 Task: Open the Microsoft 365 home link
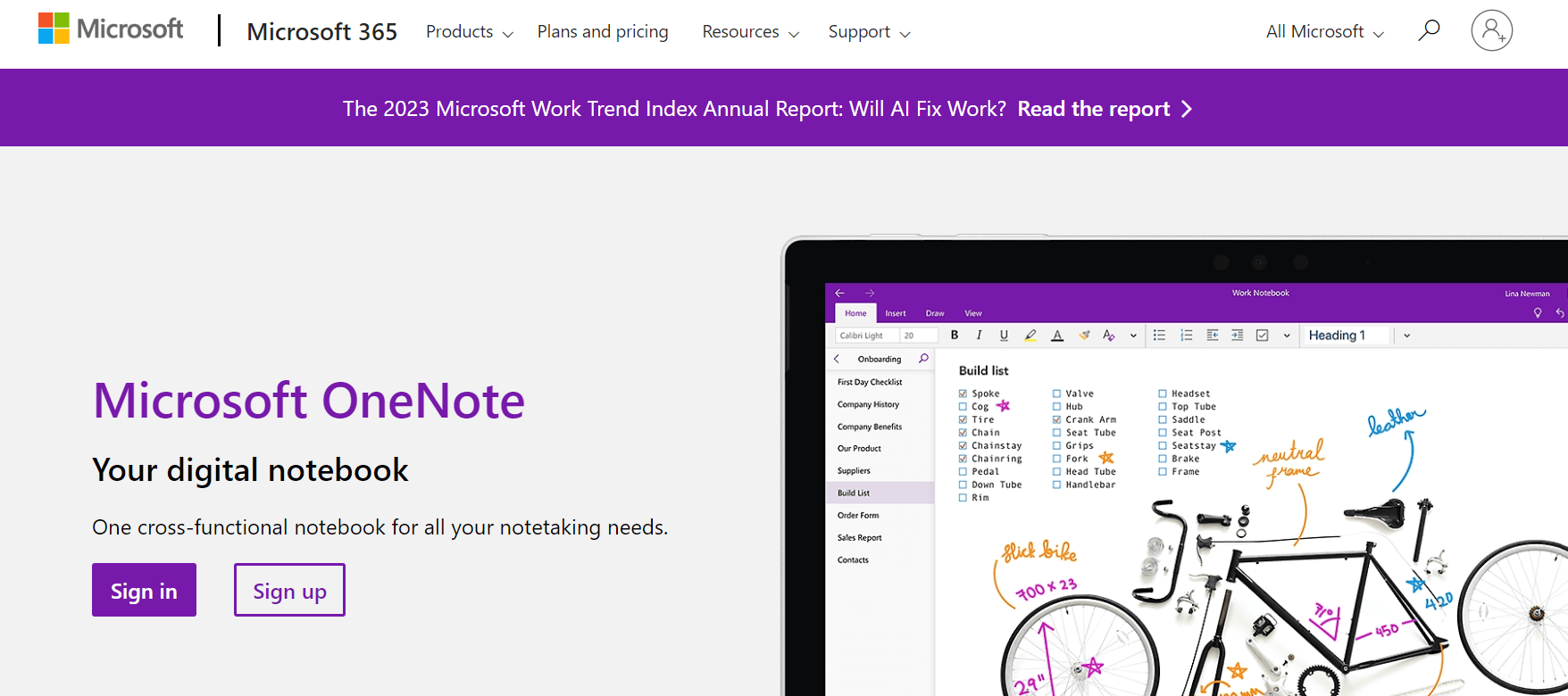[x=322, y=32]
